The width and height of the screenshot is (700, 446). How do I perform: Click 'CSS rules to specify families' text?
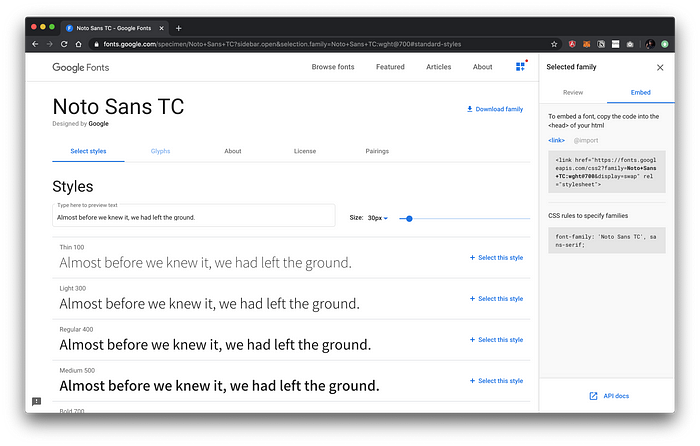pyautogui.click(x=588, y=216)
